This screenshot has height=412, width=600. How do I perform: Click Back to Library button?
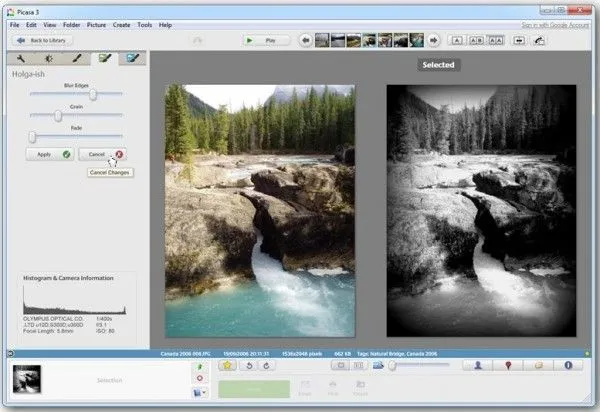click(42, 40)
